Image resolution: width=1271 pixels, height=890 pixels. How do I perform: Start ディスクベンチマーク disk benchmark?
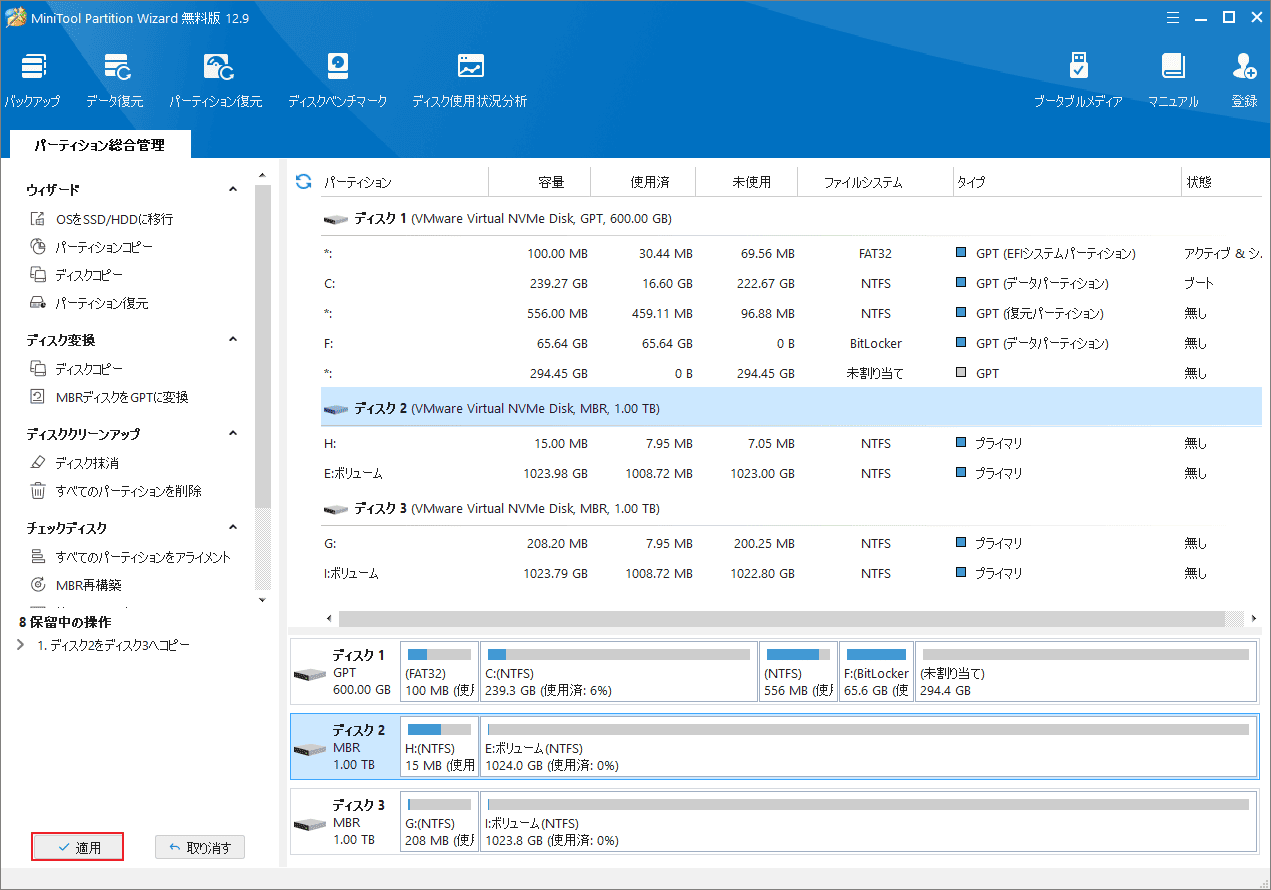(x=337, y=80)
